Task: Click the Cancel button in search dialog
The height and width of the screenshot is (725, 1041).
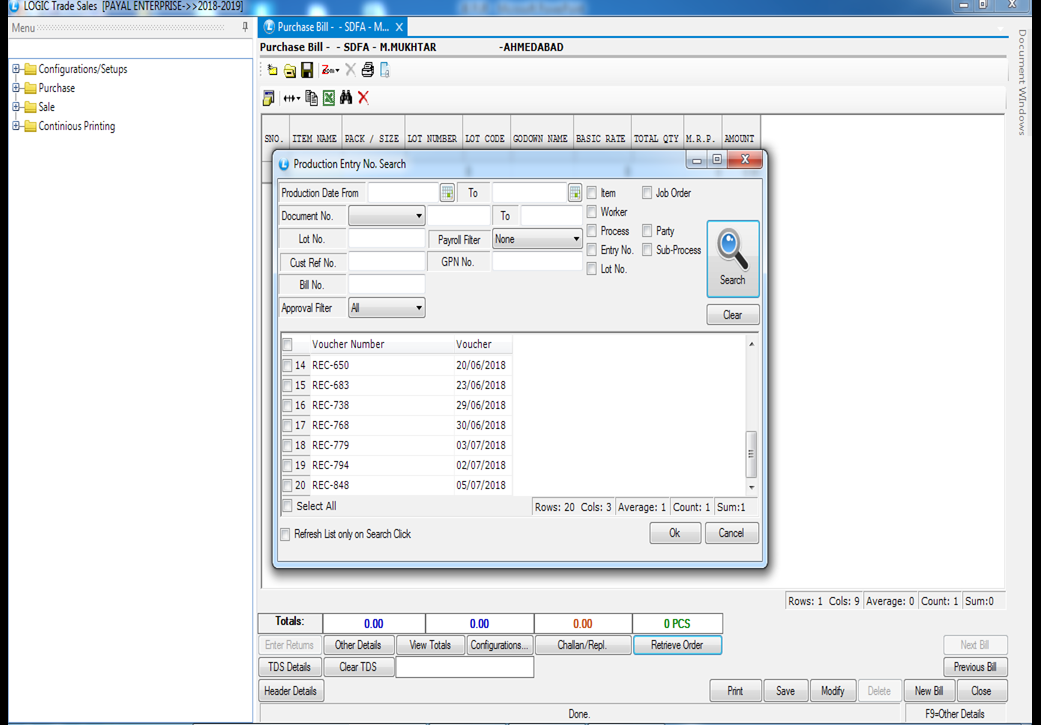Action: [x=731, y=533]
